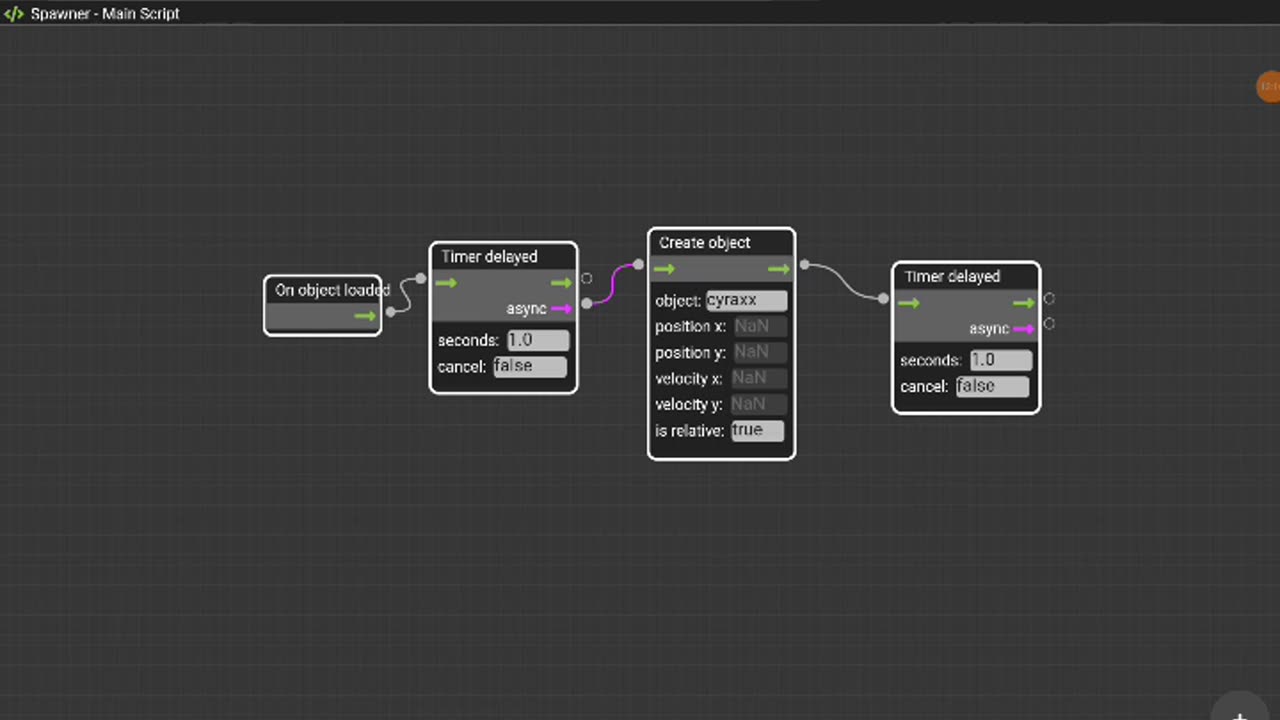Toggle cancel value in first Timer delayed
Viewport: 1280px width, 720px height.
tap(530, 366)
